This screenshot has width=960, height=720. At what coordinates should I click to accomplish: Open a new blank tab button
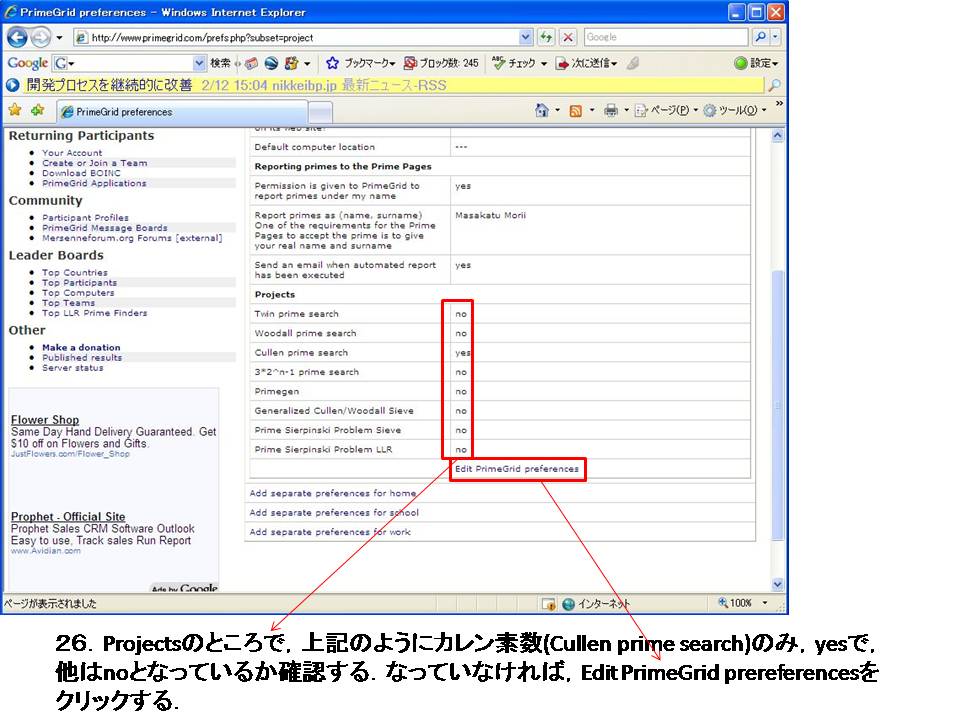tap(321, 113)
